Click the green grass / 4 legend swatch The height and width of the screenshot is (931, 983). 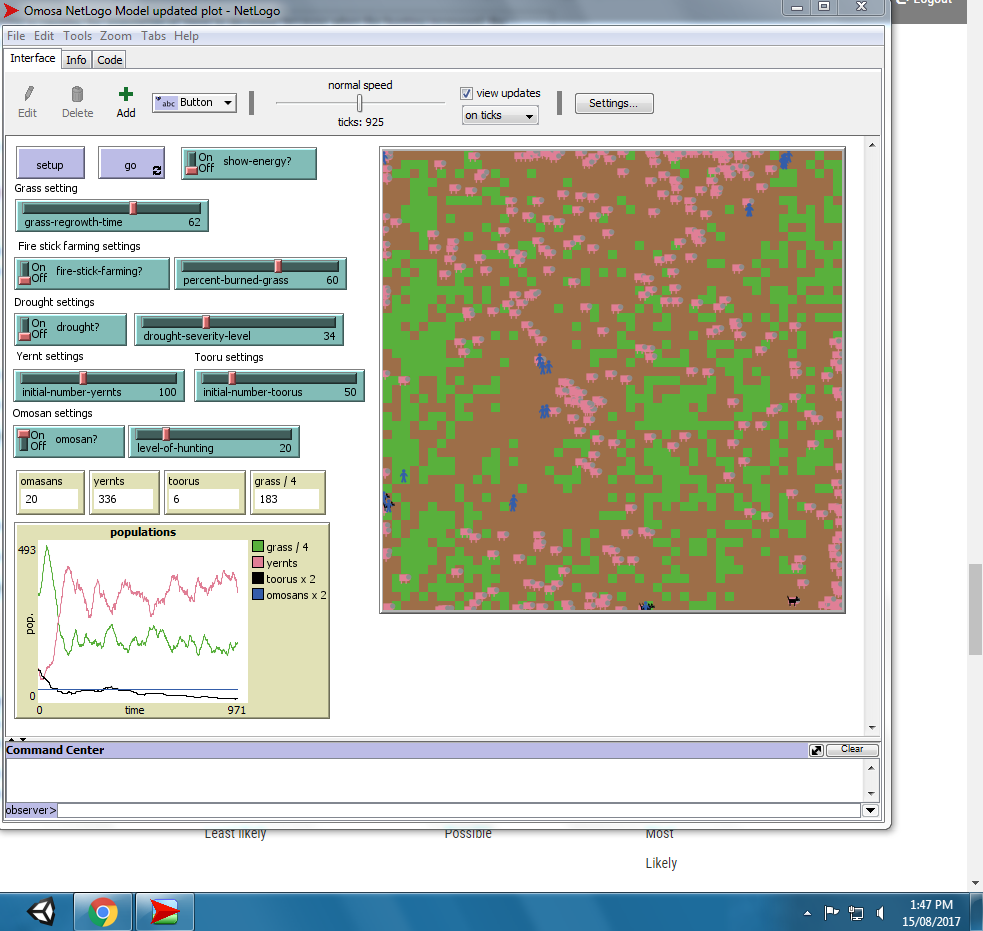click(258, 547)
